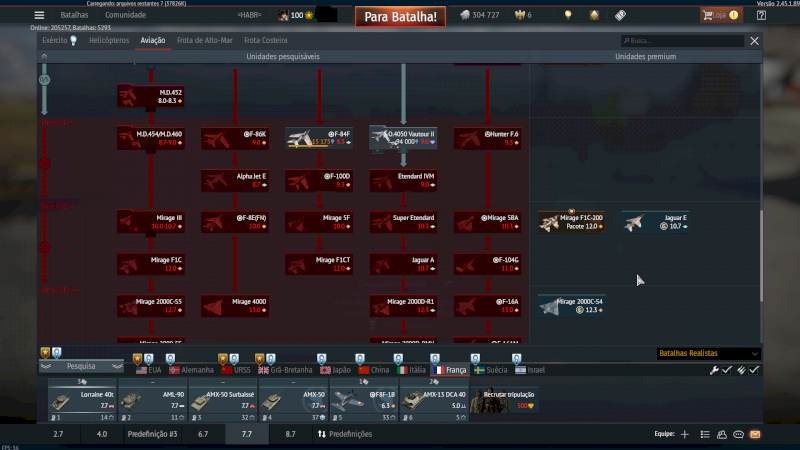Click the light bulb hints icon
The height and width of the screenshot is (450, 800).
(x=568, y=15)
